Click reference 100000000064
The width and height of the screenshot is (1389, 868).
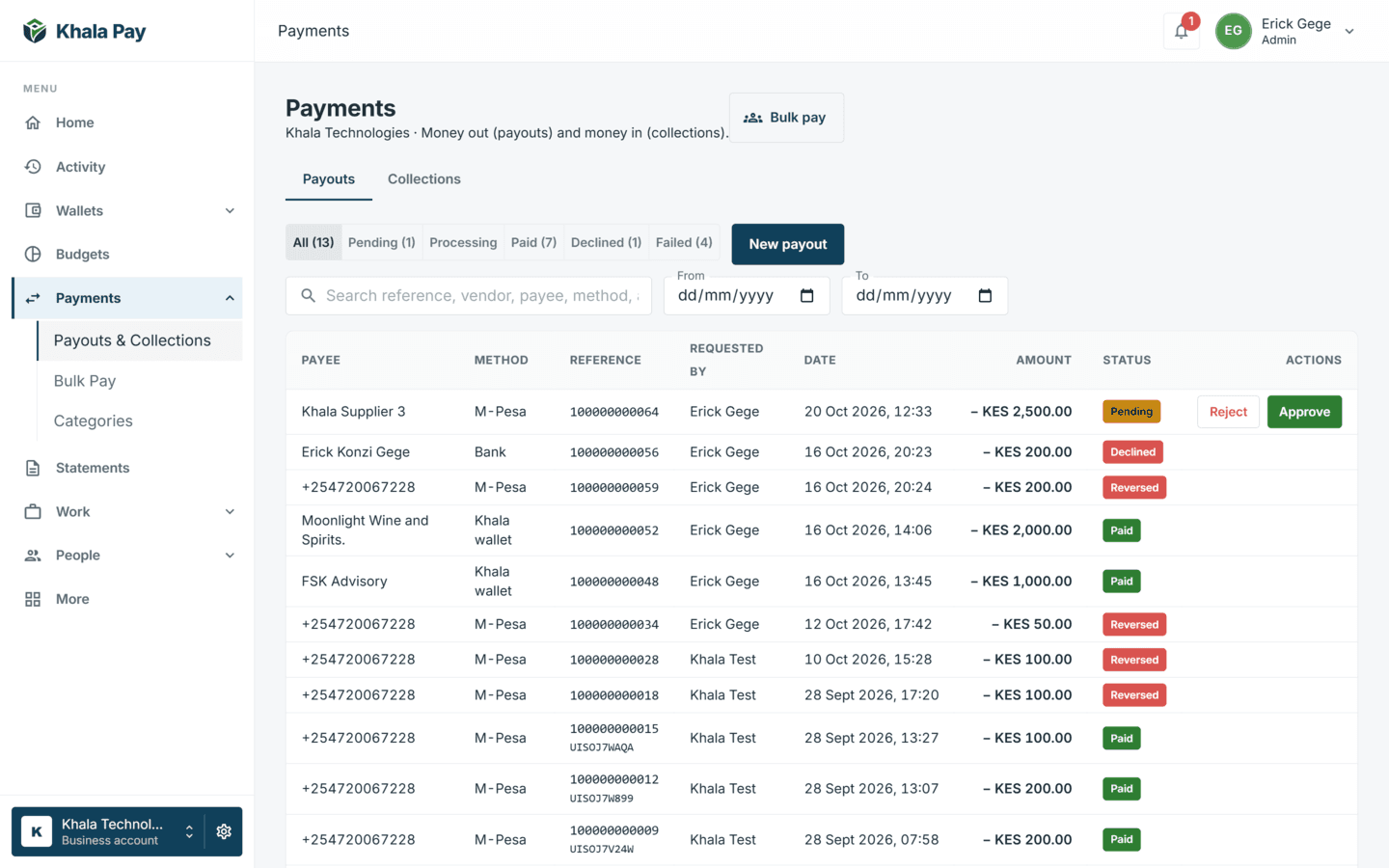614,412
